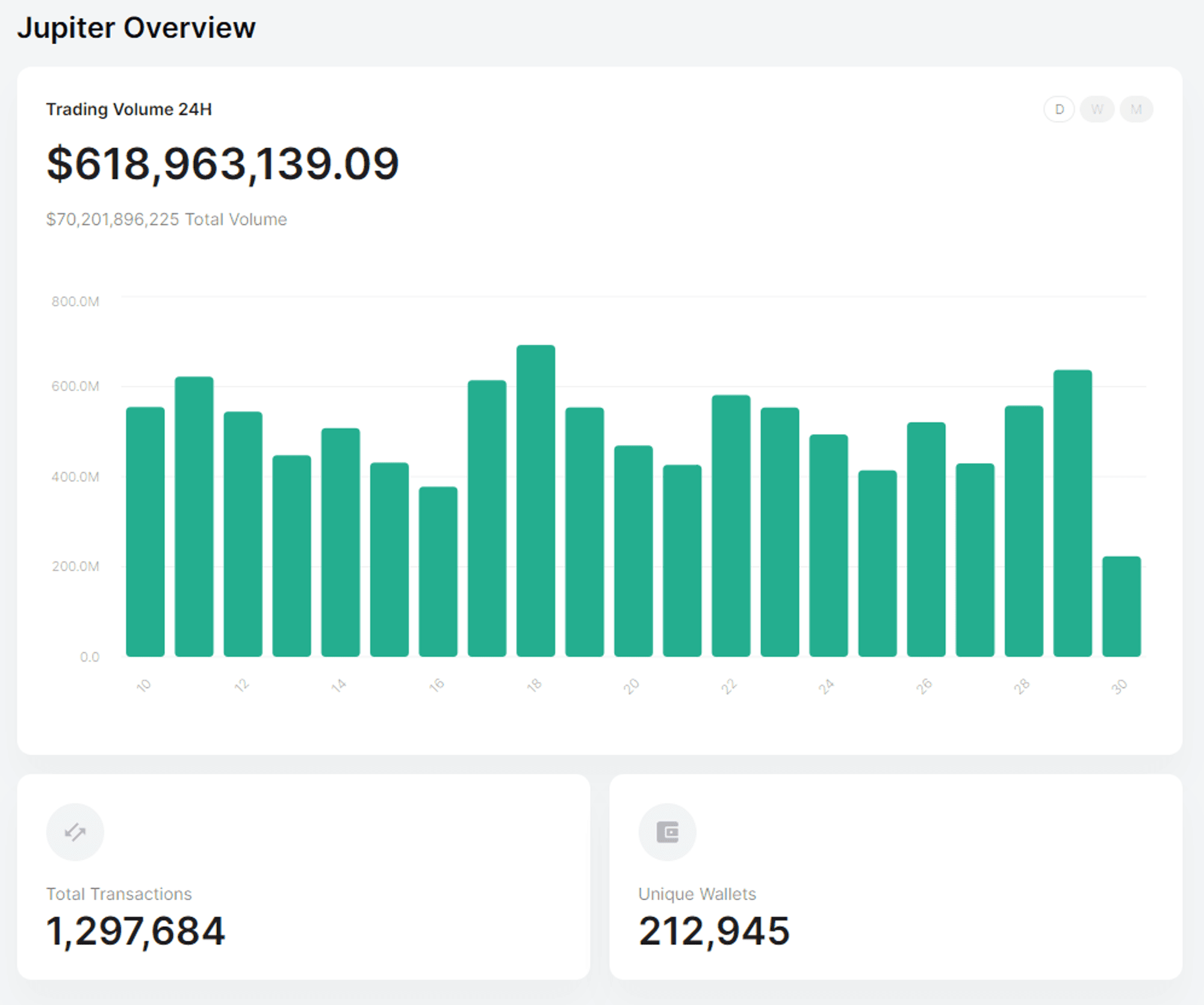Click the x-axis label 22

pos(729,686)
